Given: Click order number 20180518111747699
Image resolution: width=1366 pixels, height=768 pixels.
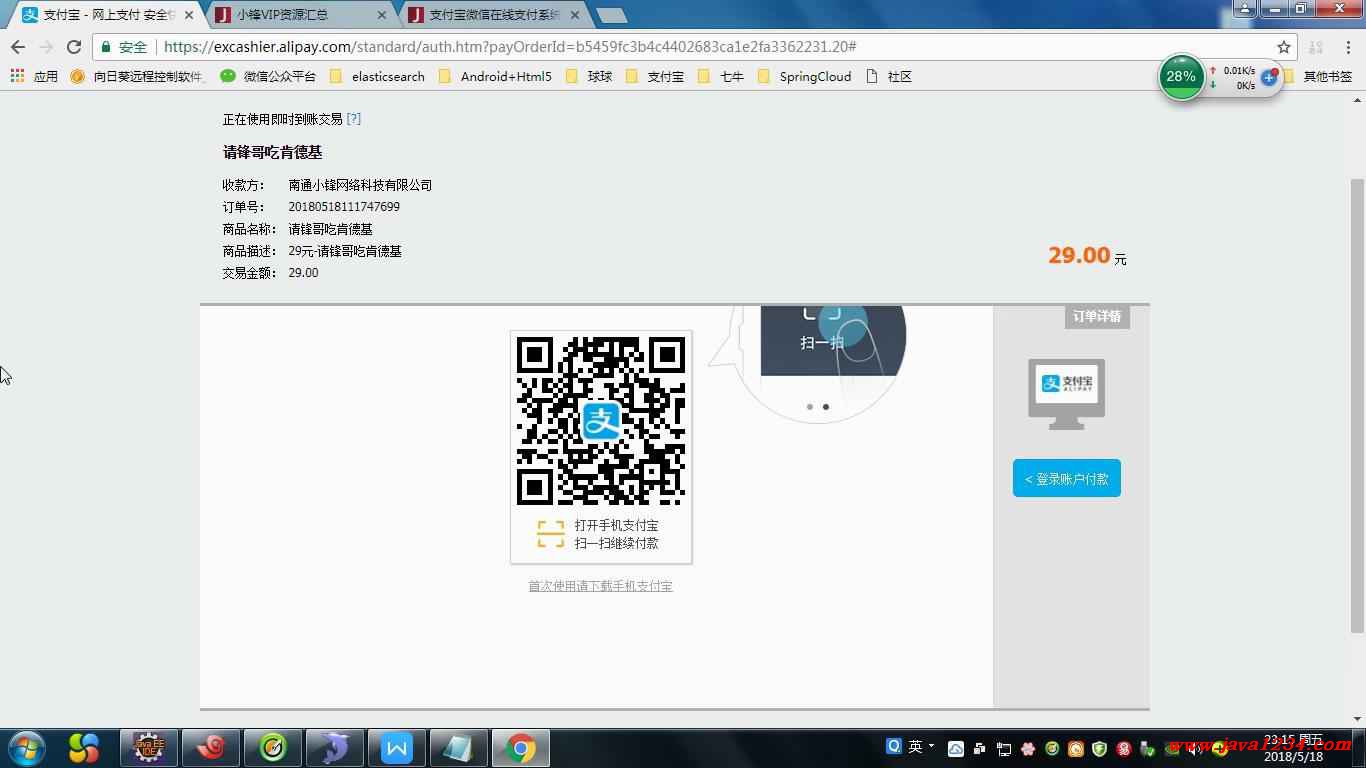Looking at the screenshot, I should point(344,207).
